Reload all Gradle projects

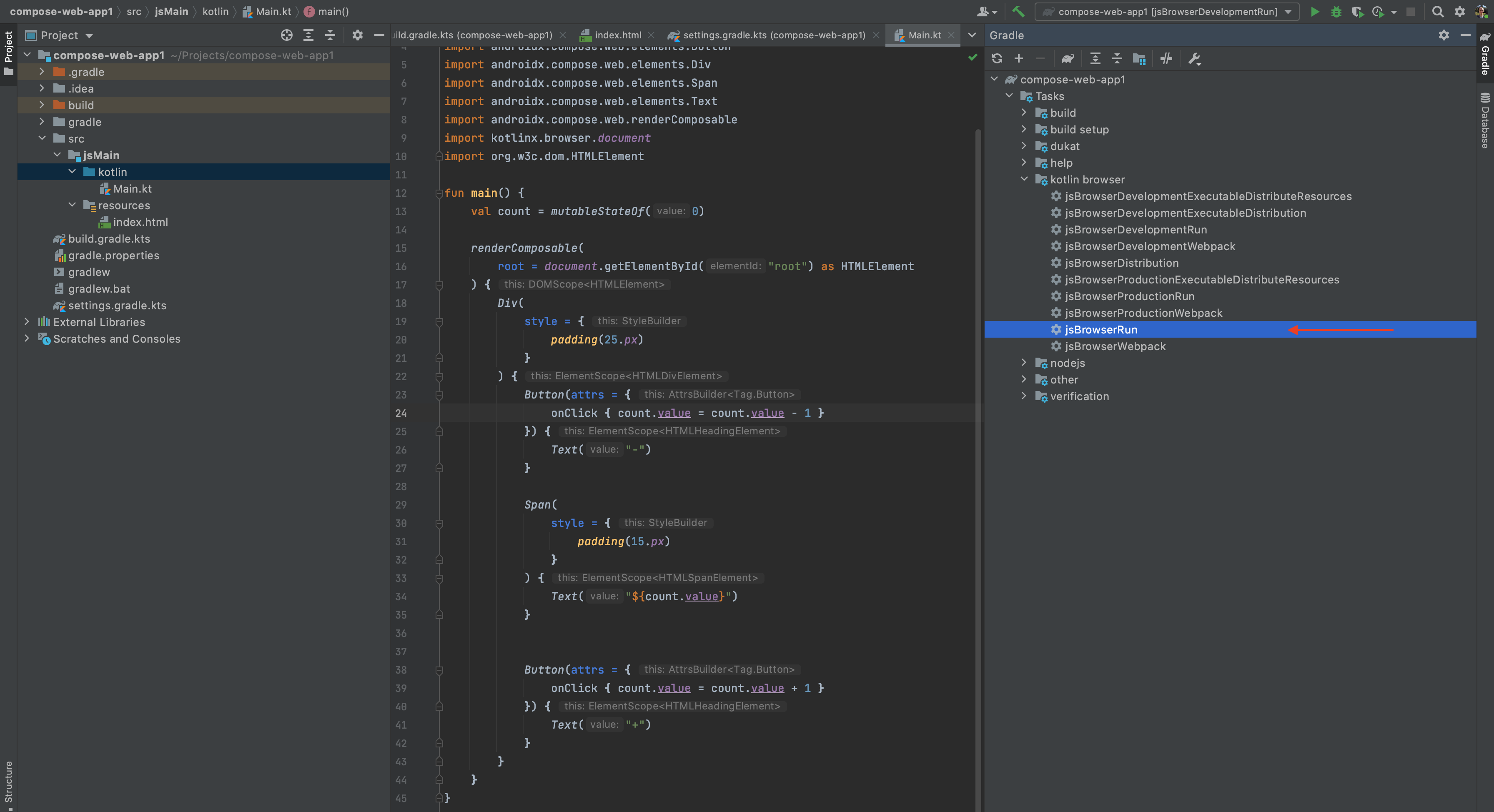(x=997, y=59)
